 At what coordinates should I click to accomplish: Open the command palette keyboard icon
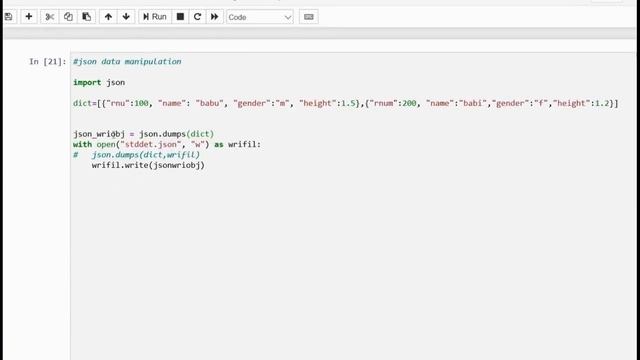point(309,17)
